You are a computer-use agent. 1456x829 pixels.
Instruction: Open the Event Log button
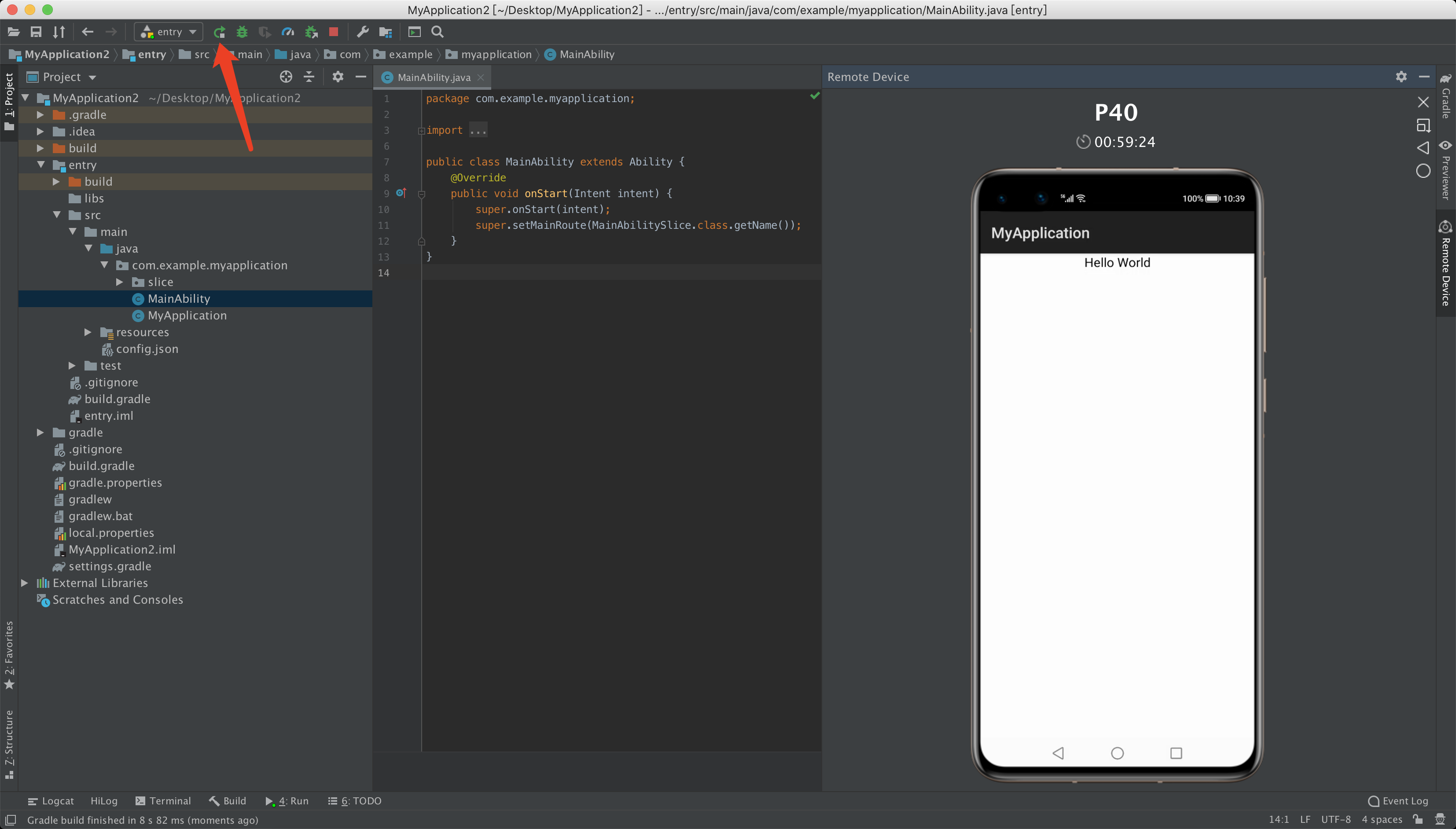tap(1398, 800)
